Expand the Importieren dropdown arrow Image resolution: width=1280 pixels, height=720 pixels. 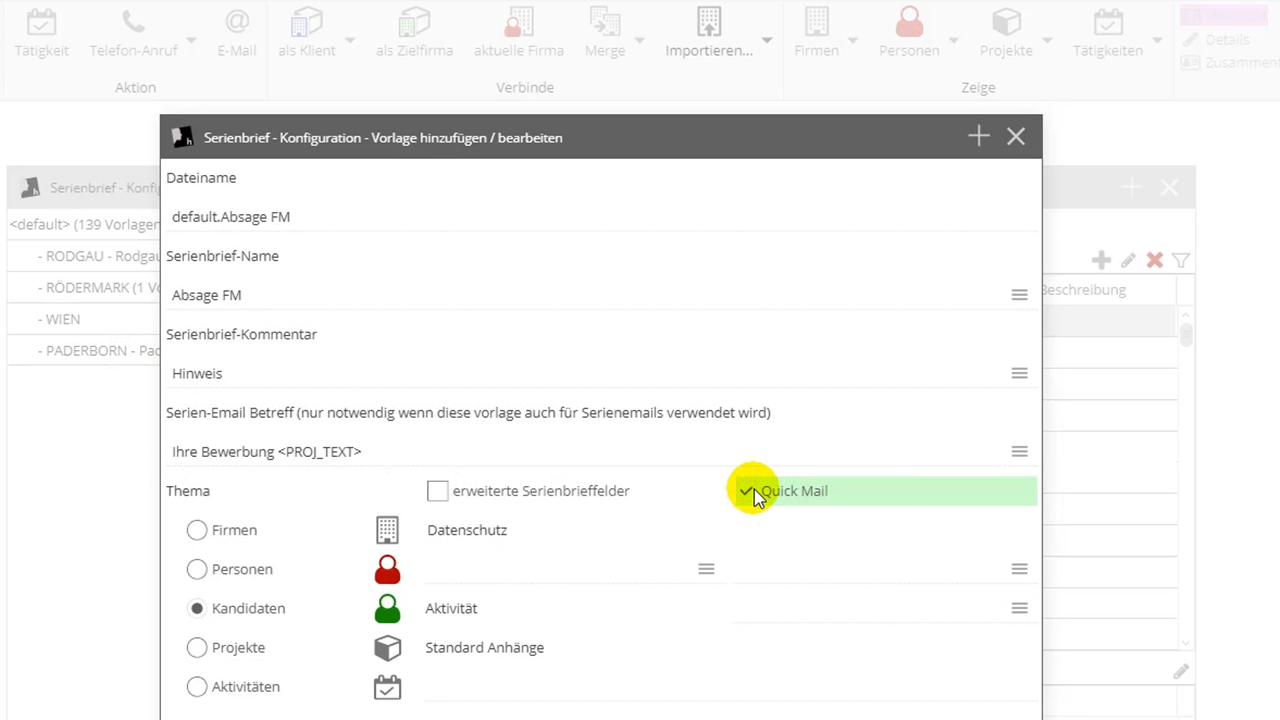(x=767, y=41)
